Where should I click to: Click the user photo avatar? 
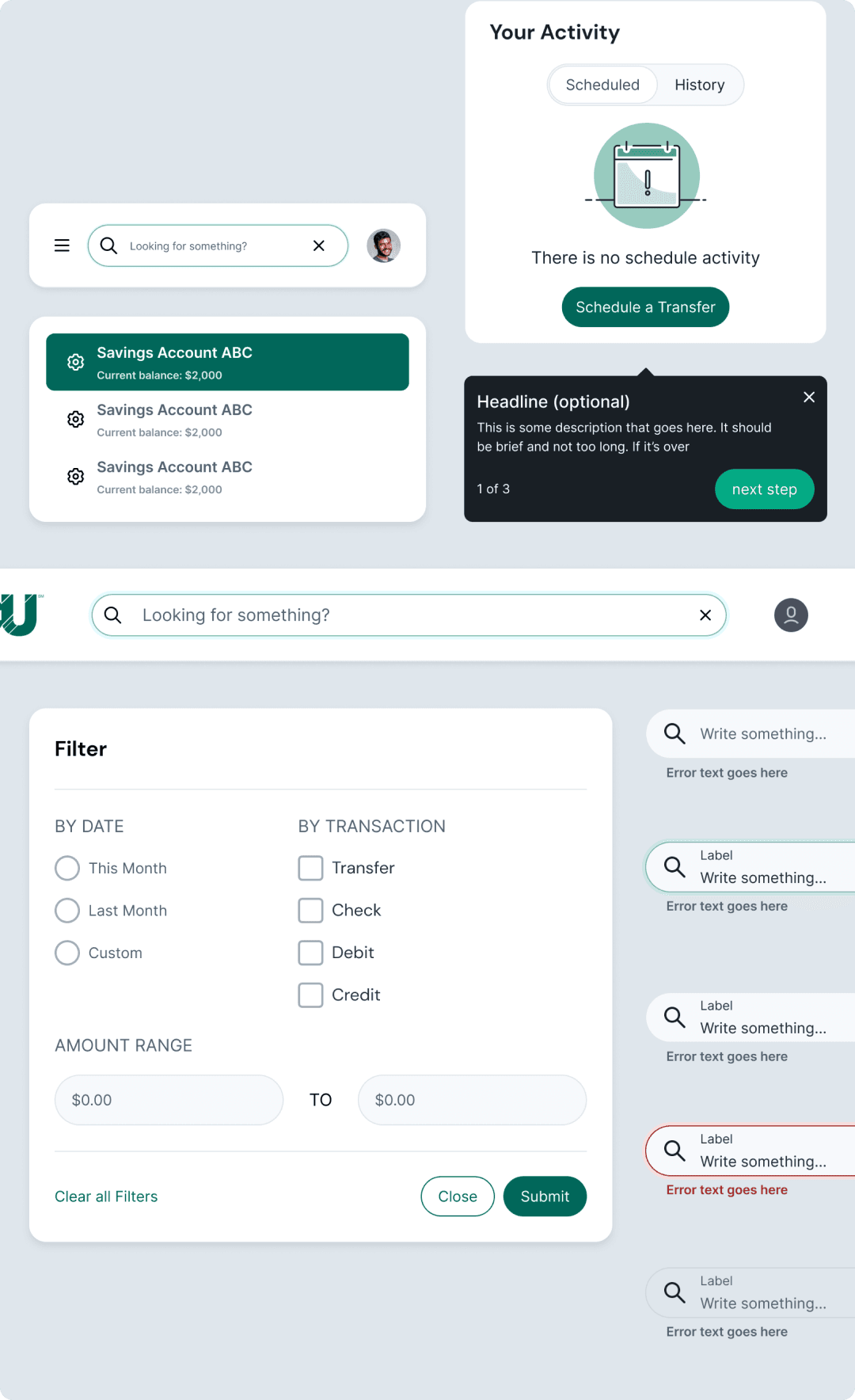tap(383, 245)
